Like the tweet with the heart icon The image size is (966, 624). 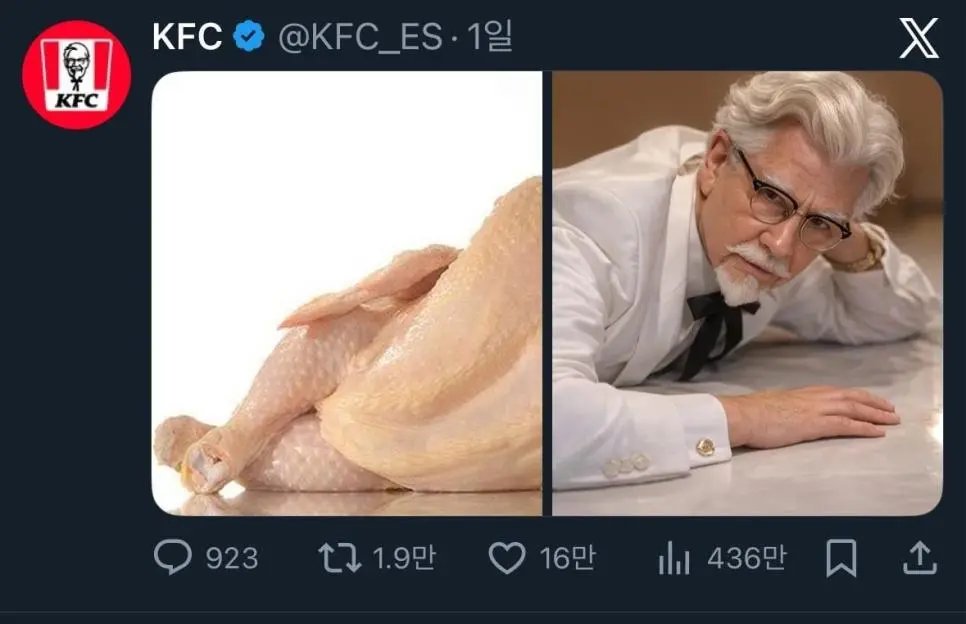coord(506,558)
